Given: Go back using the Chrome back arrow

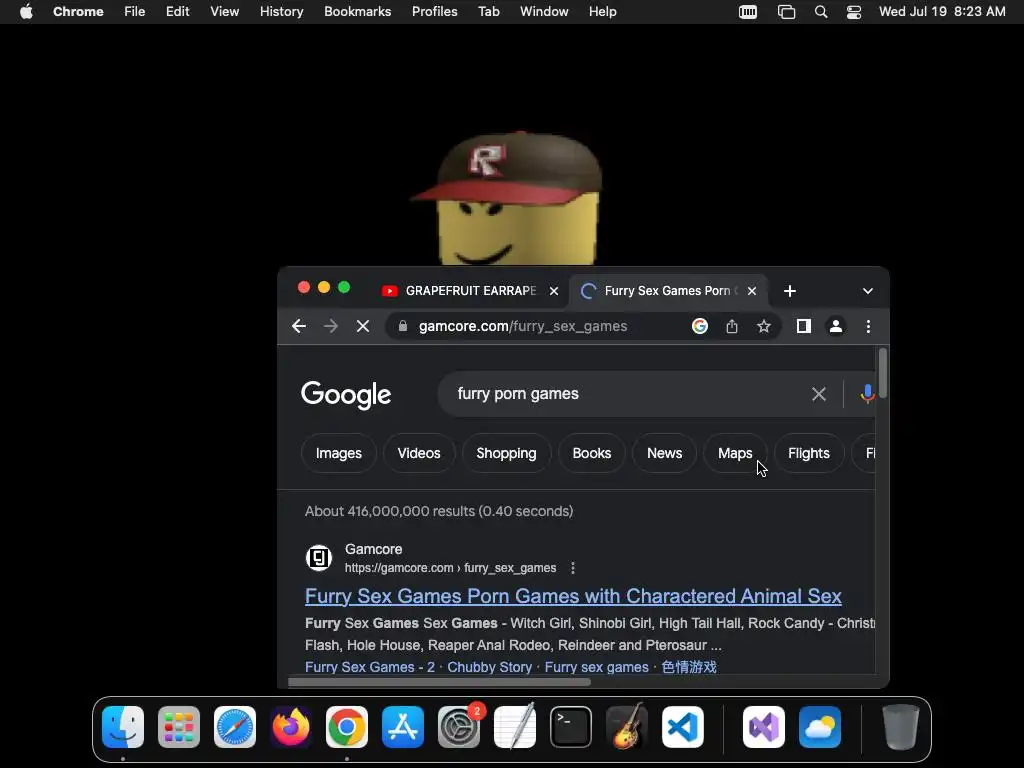Looking at the screenshot, I should pos(299,326).
